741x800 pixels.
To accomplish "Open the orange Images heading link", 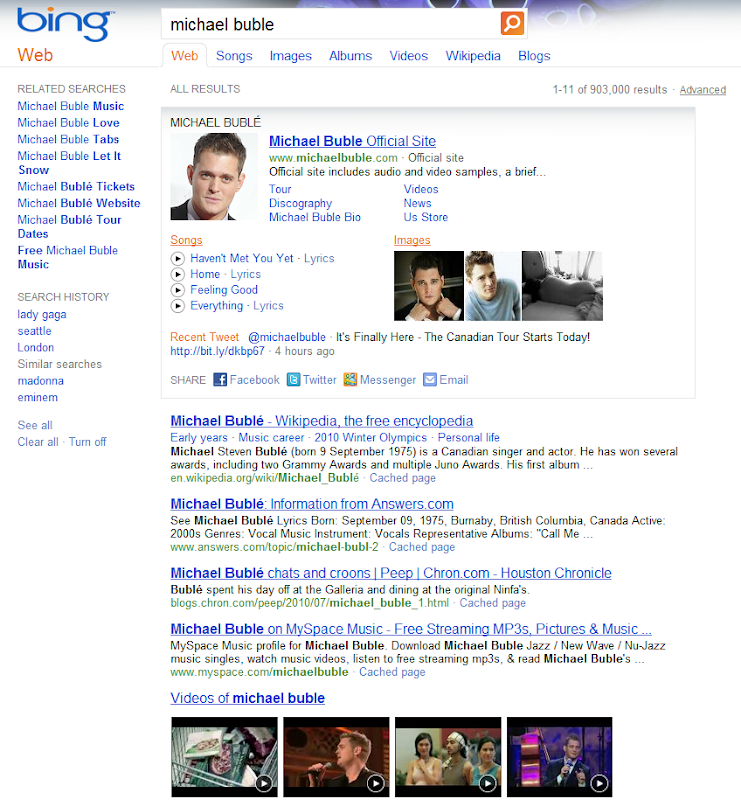I will [x=412, y=240].
